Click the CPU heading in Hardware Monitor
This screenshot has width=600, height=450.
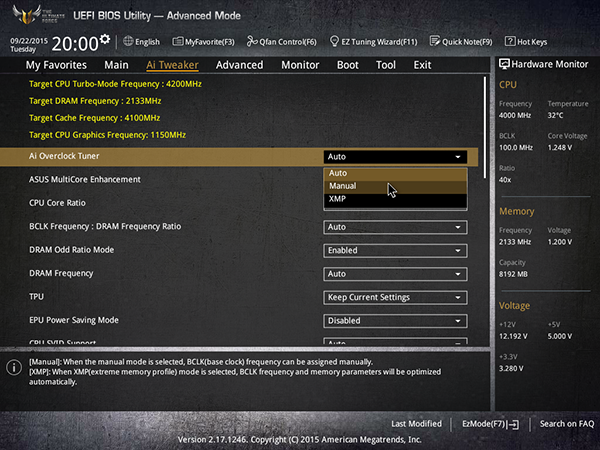point(508,85)
